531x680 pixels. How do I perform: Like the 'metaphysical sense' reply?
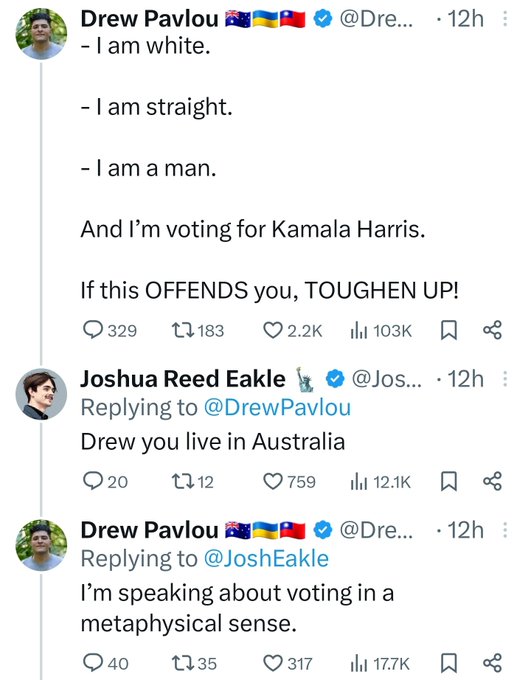(288, 663)
